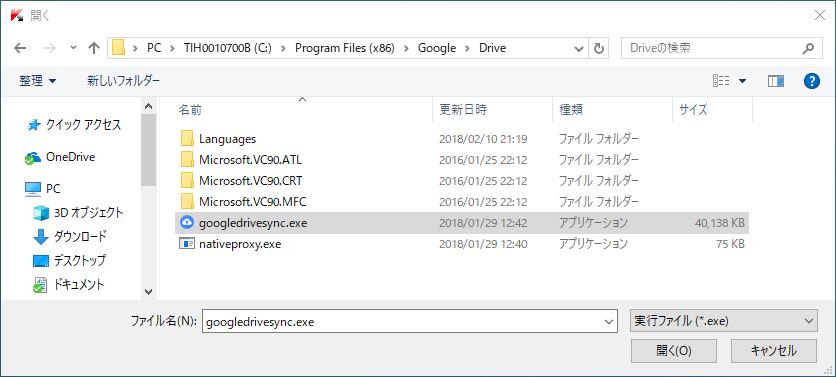Click the googledrivesync.exe cloud icon

(187, 223)
